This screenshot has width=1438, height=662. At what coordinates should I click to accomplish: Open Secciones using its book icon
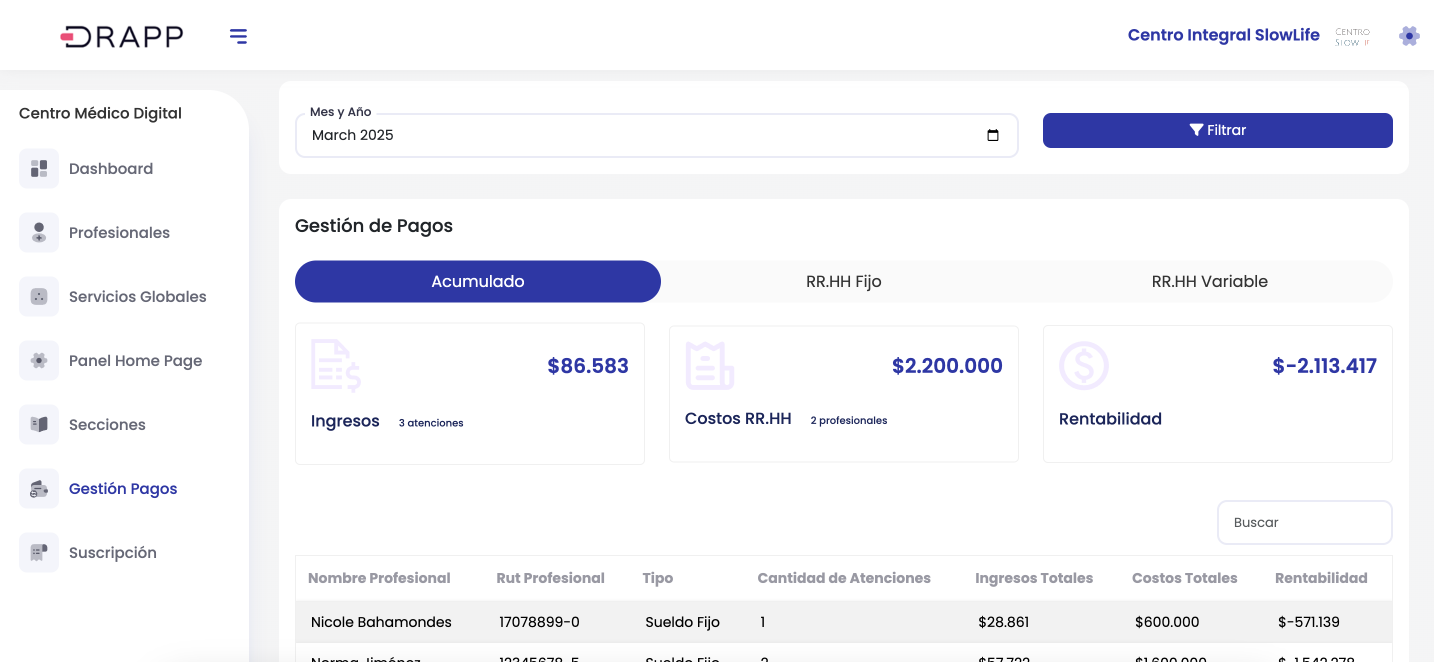pos(39,424)
